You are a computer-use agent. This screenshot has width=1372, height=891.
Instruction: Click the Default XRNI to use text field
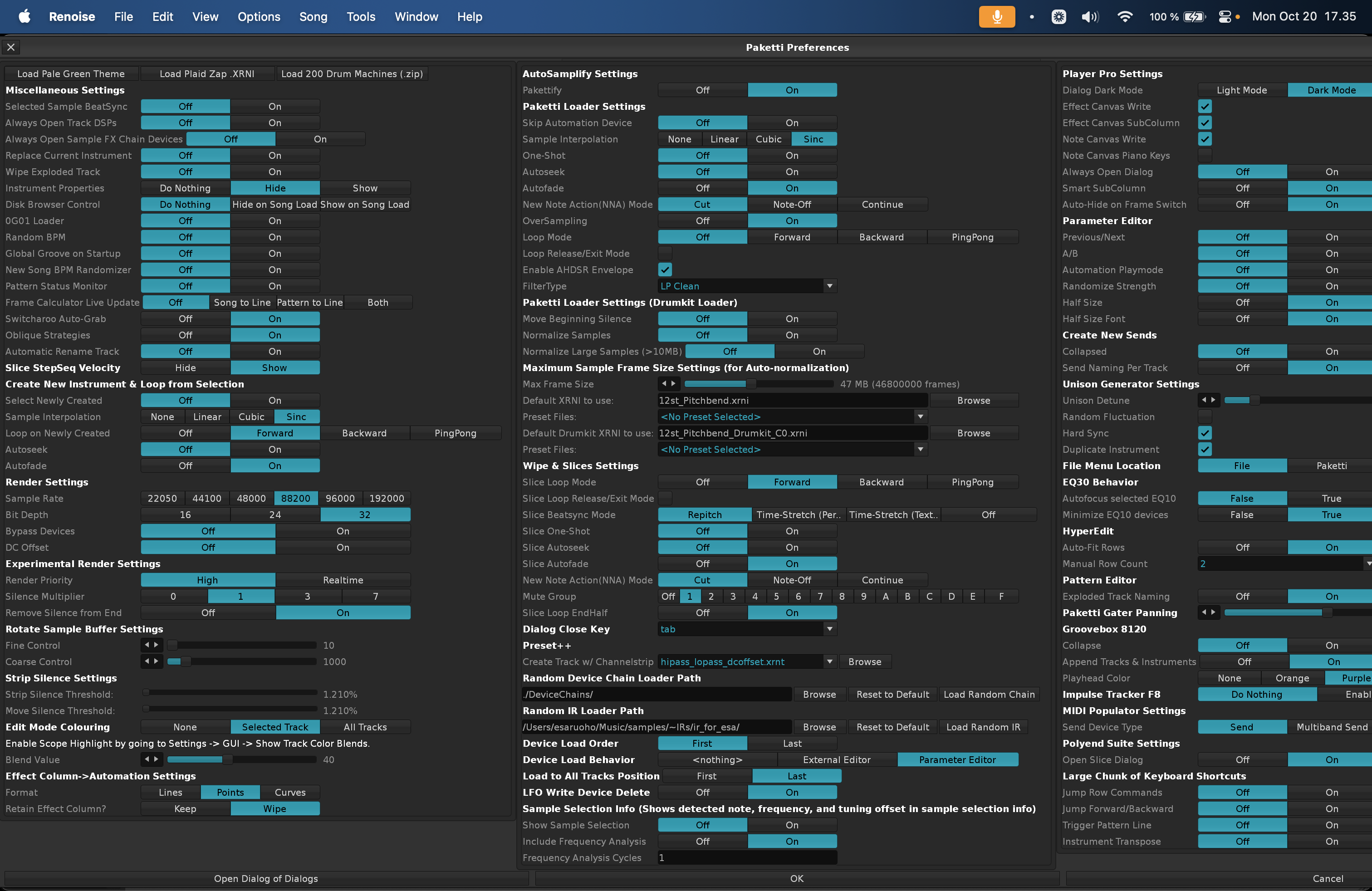(x=792, y=401)
